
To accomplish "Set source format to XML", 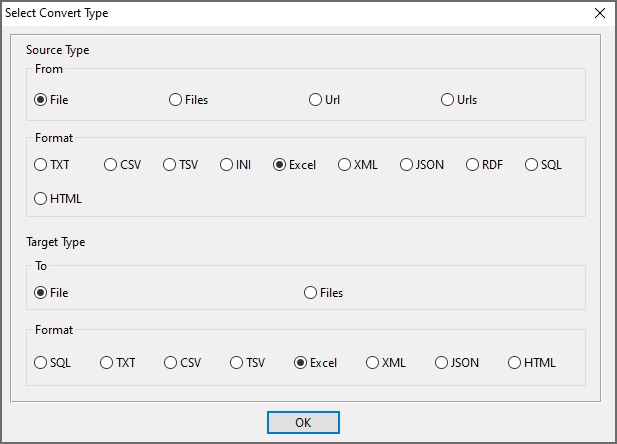I will (x=345, y=165).
